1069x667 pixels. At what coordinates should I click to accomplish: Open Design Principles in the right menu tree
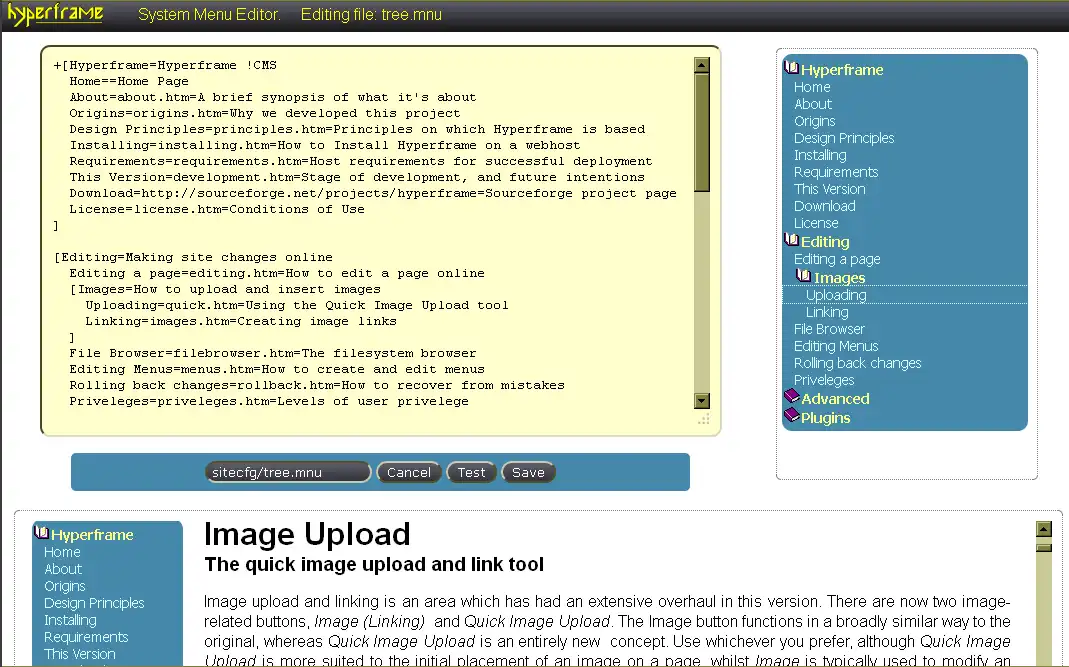click(844, 138)
